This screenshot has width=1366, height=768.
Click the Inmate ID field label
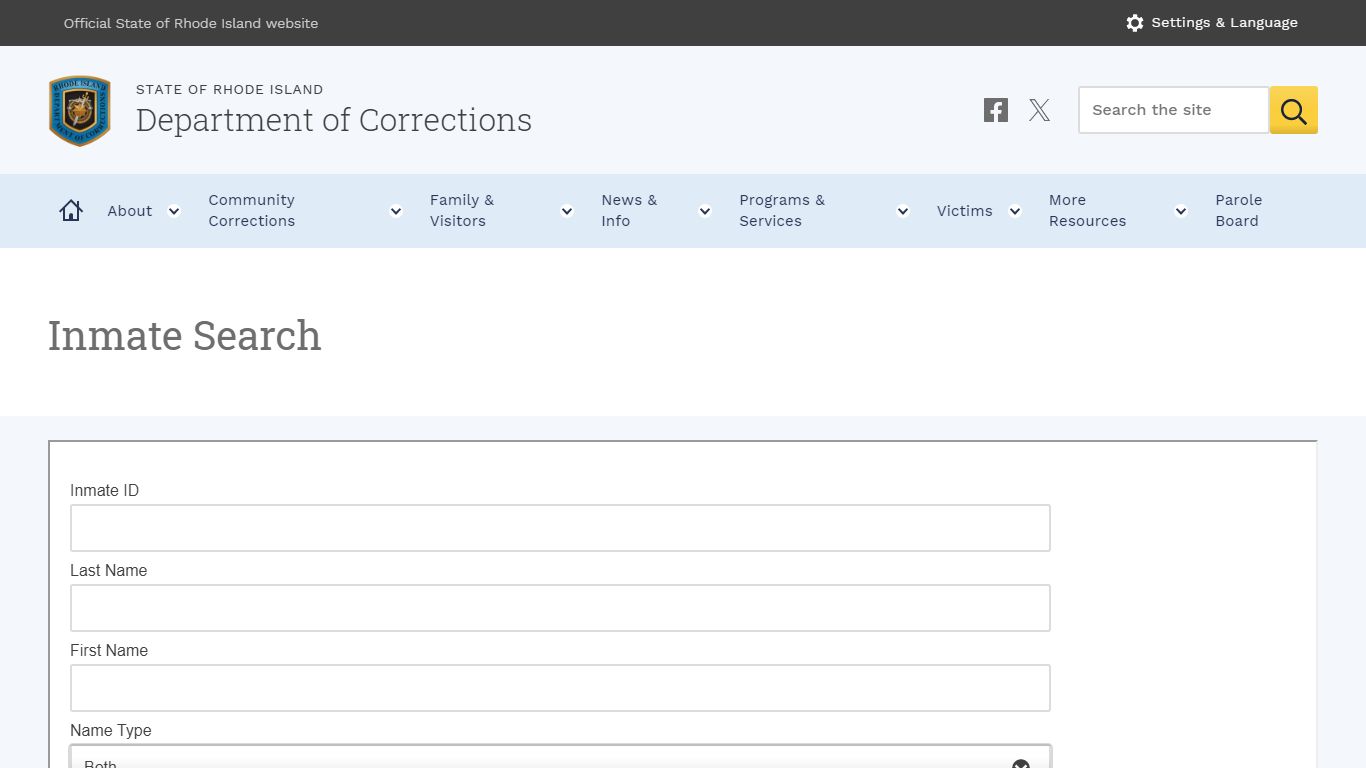click(105, 490)
